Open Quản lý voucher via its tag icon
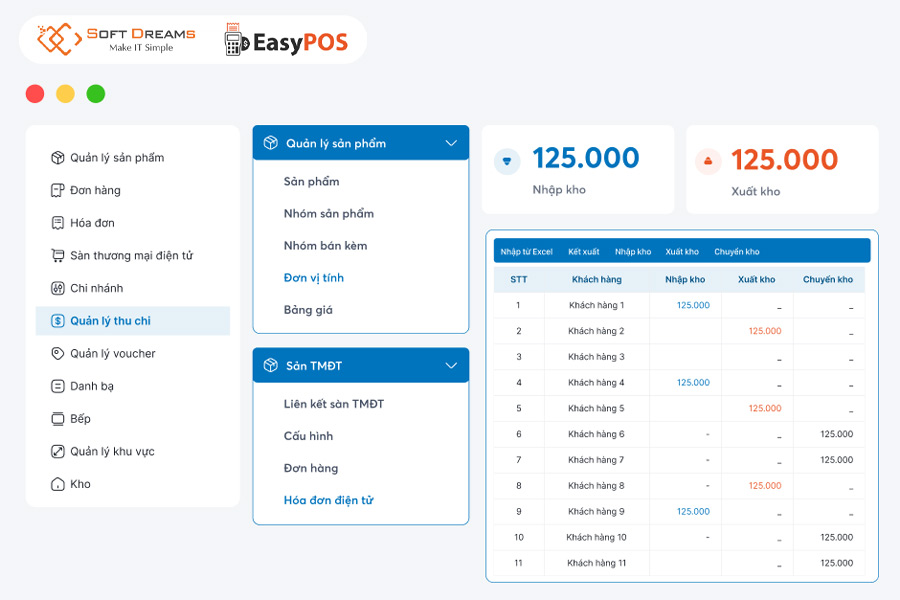 [57, 353]
